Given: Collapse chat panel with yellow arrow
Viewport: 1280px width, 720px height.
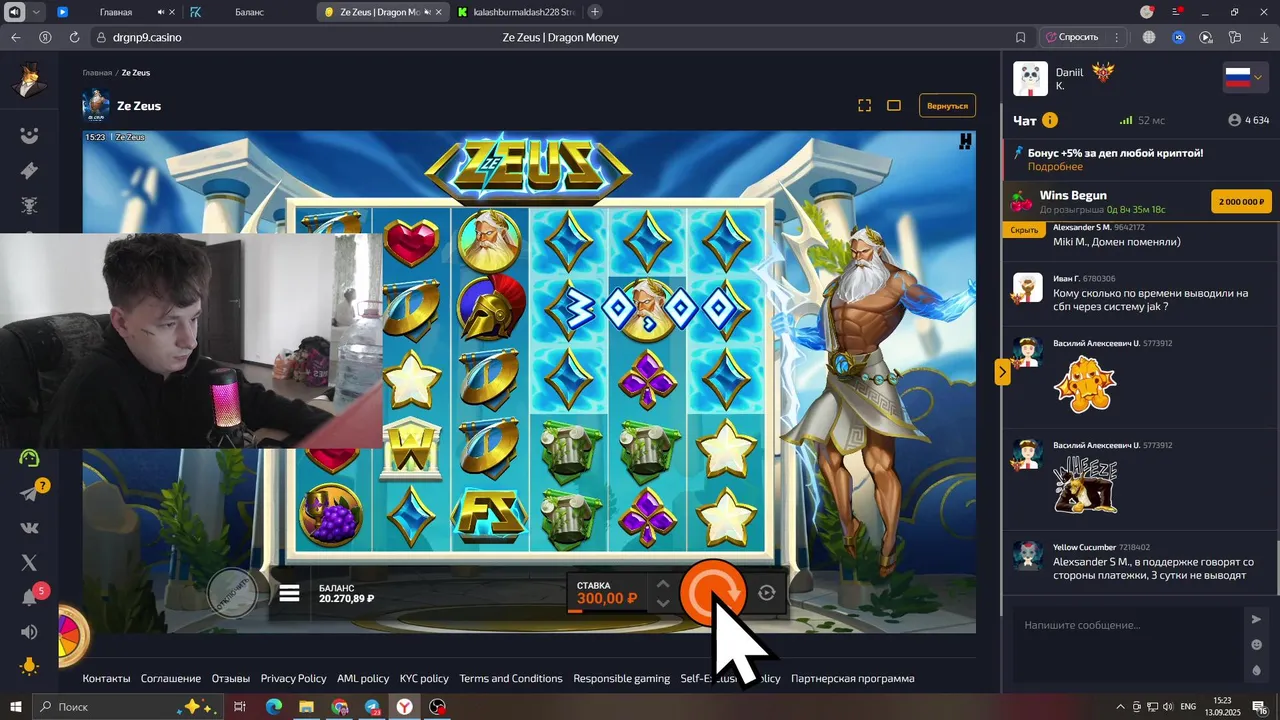Looking at the screenshot, I should [x=1002, y=372].
